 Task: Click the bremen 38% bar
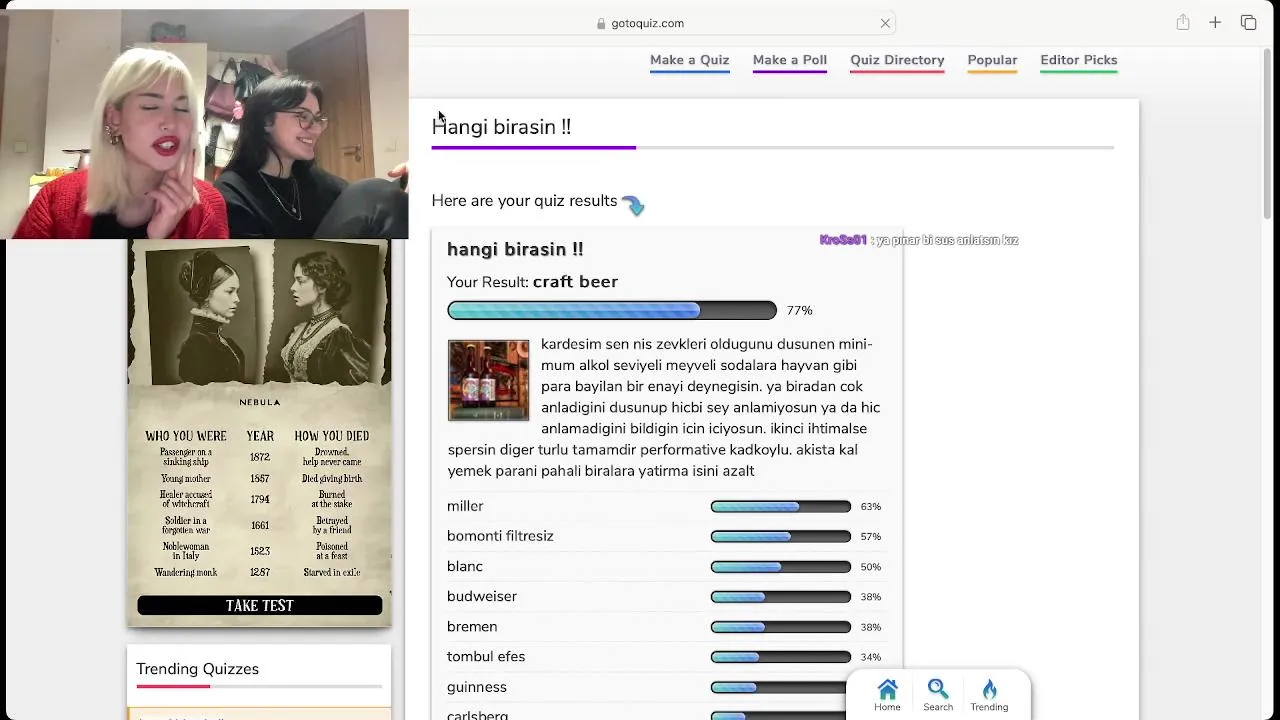[x=781, y=627]
